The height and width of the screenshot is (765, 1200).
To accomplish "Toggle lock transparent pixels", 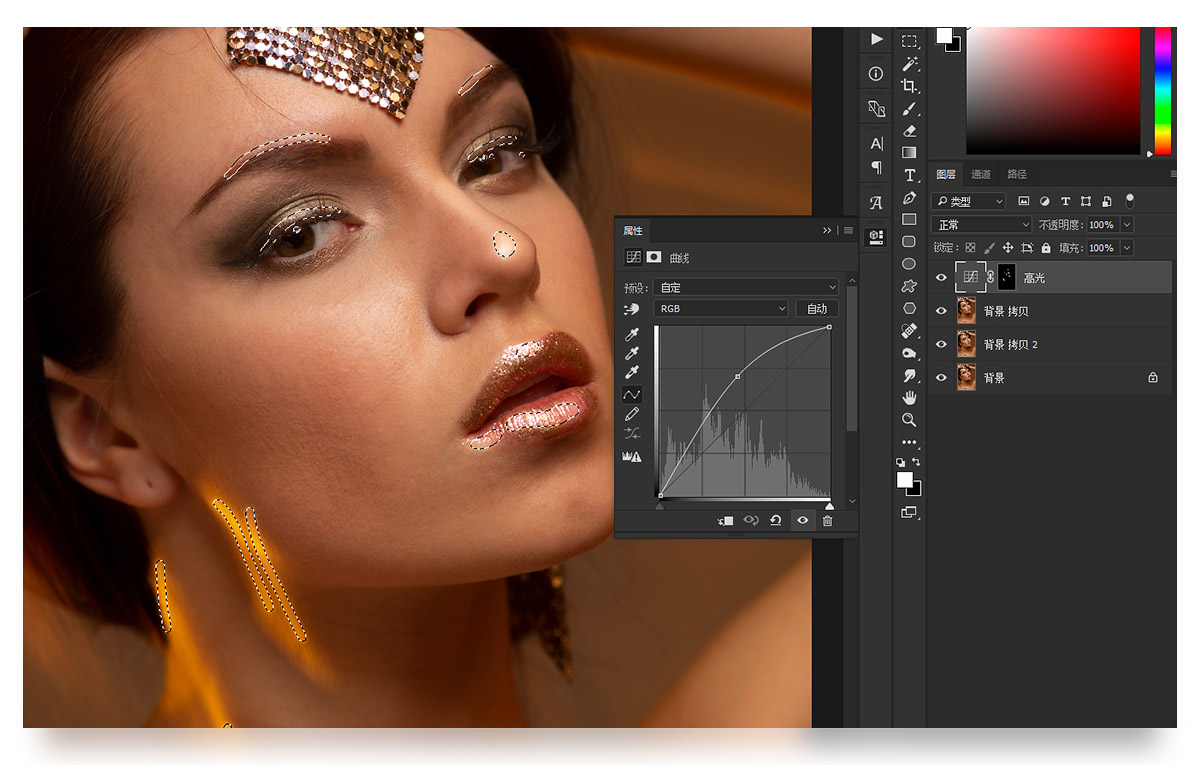I will pyautogui.click(x=970, y=248).
